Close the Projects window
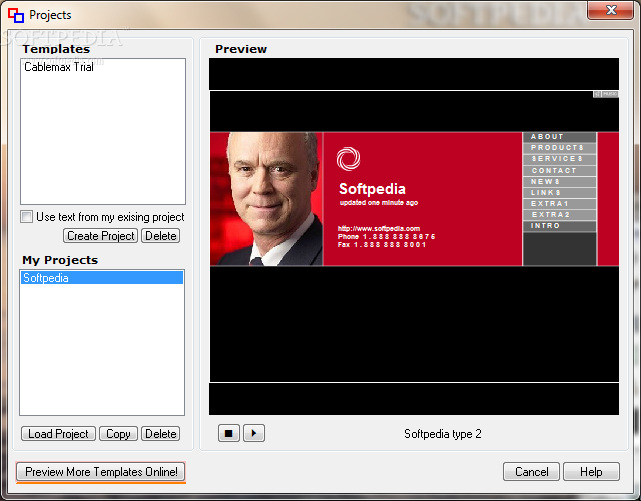Viewport: 641px width, 501px height. [611, 10]
